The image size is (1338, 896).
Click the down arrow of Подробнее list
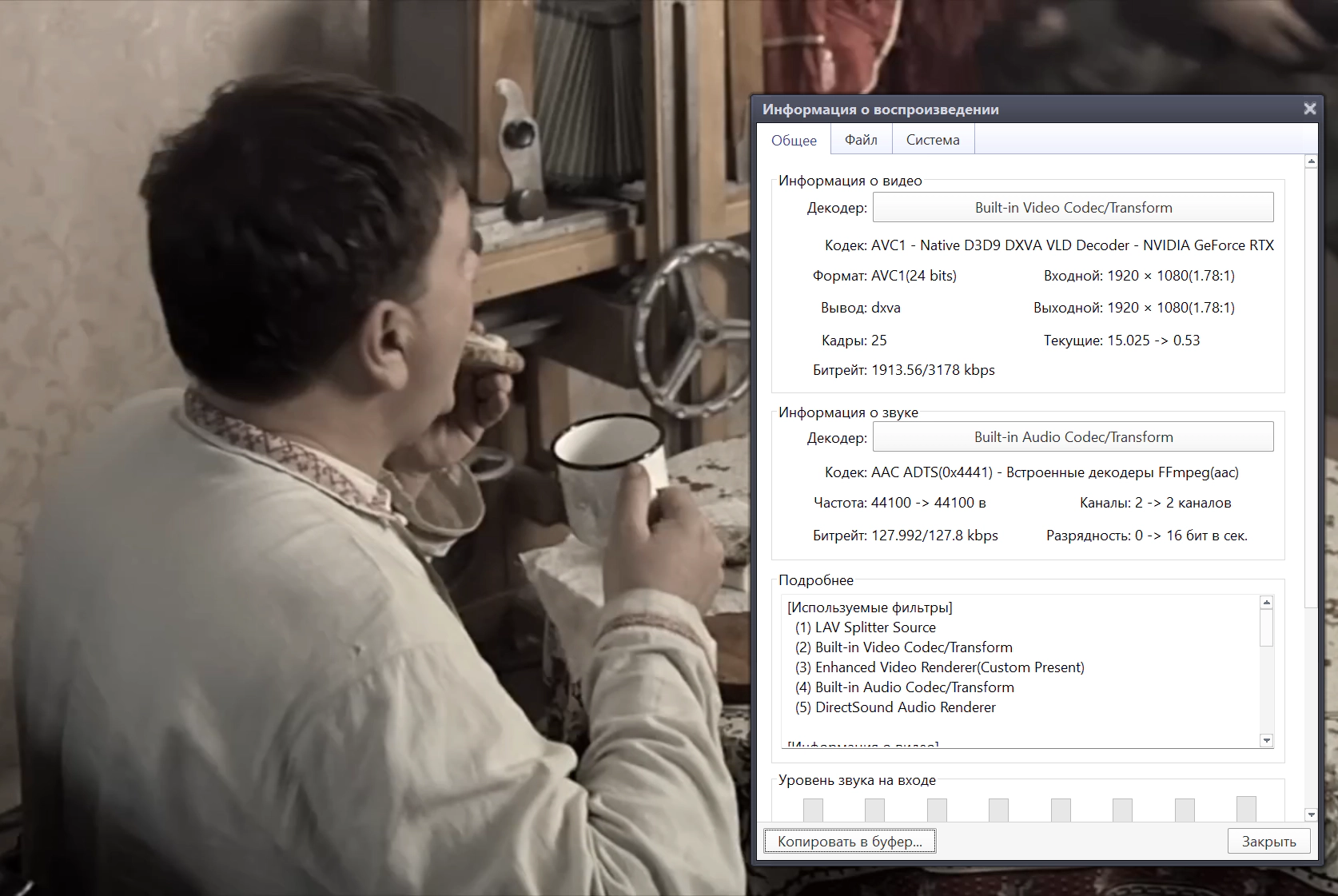tap(1266, 741)
